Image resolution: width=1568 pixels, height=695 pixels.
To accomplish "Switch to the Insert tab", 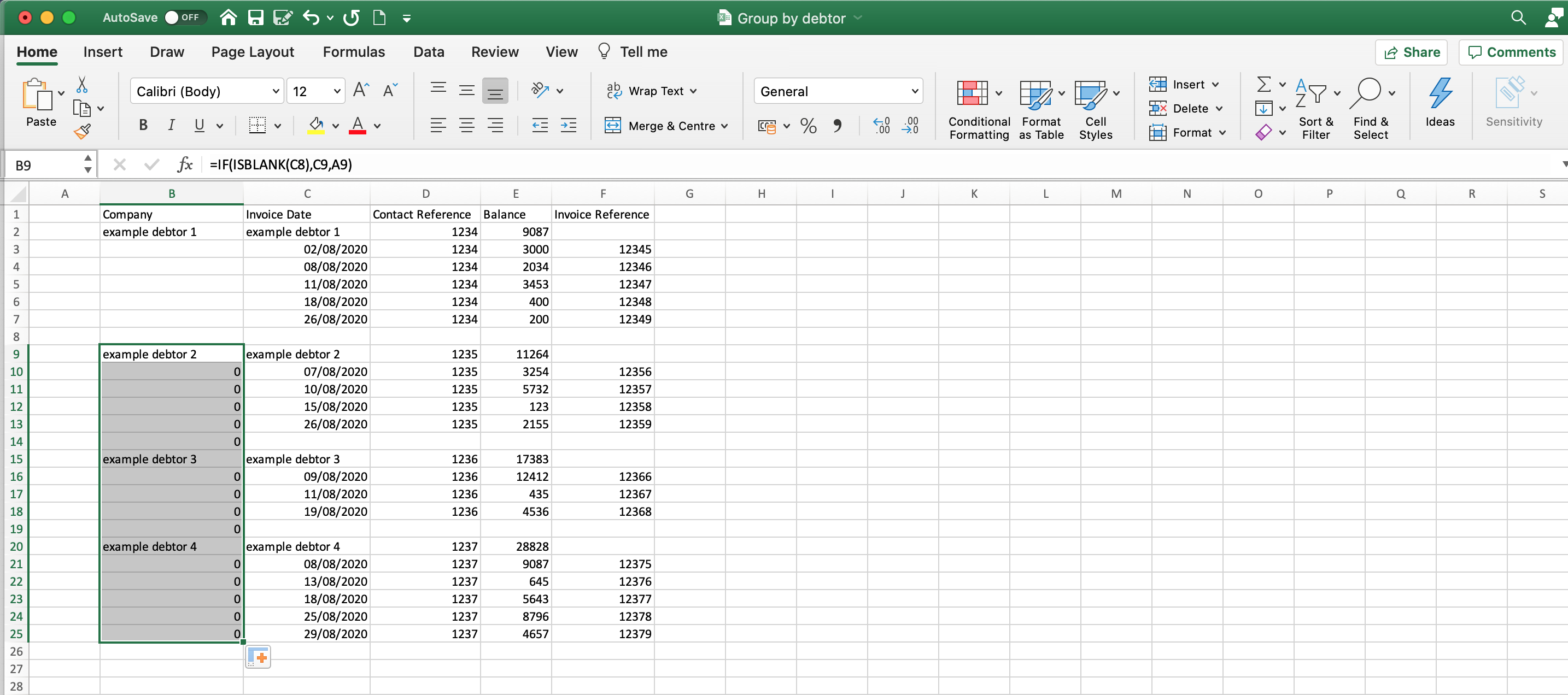I will [103, 52].
